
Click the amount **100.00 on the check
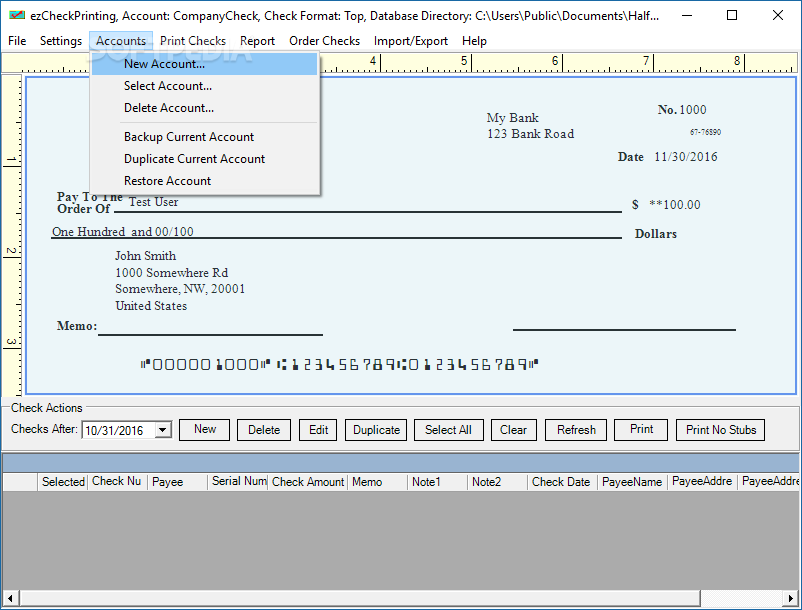coord(675,205)
